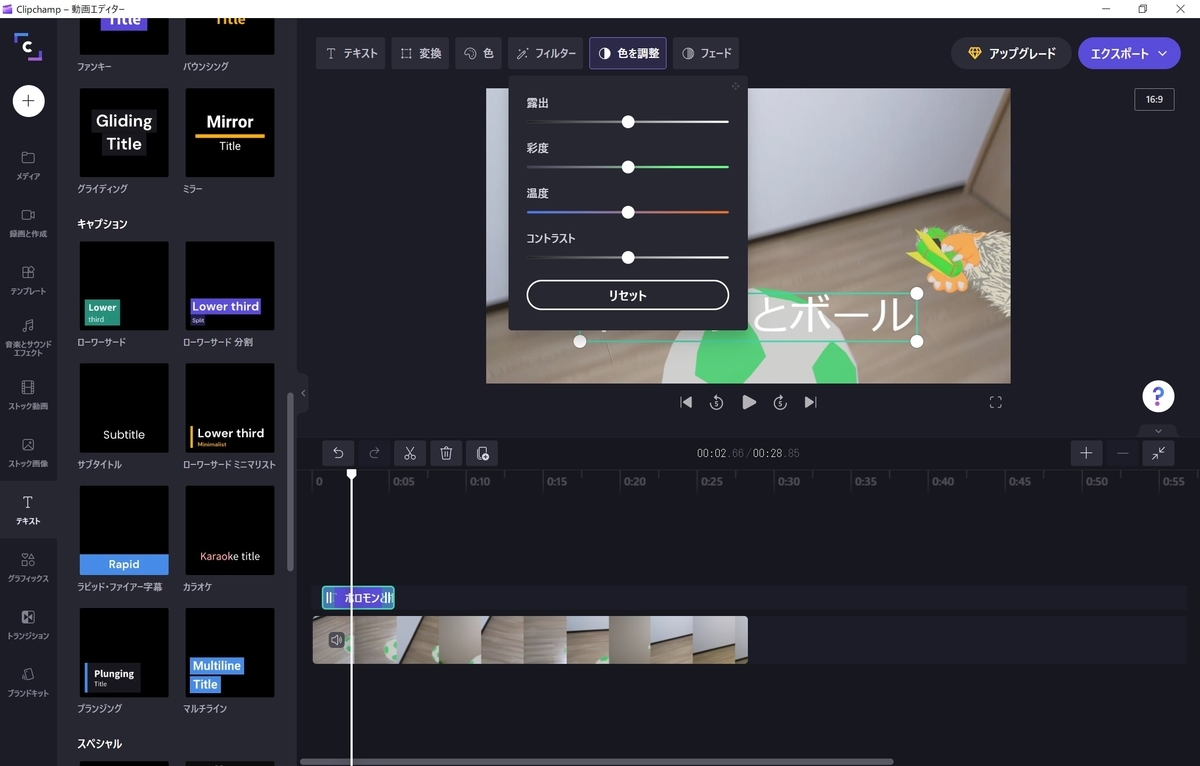Click the scissors split tool
Image resolution: width=1200 pixels, height=766 pixels.
pyautogui.click(x=410, y=453)
